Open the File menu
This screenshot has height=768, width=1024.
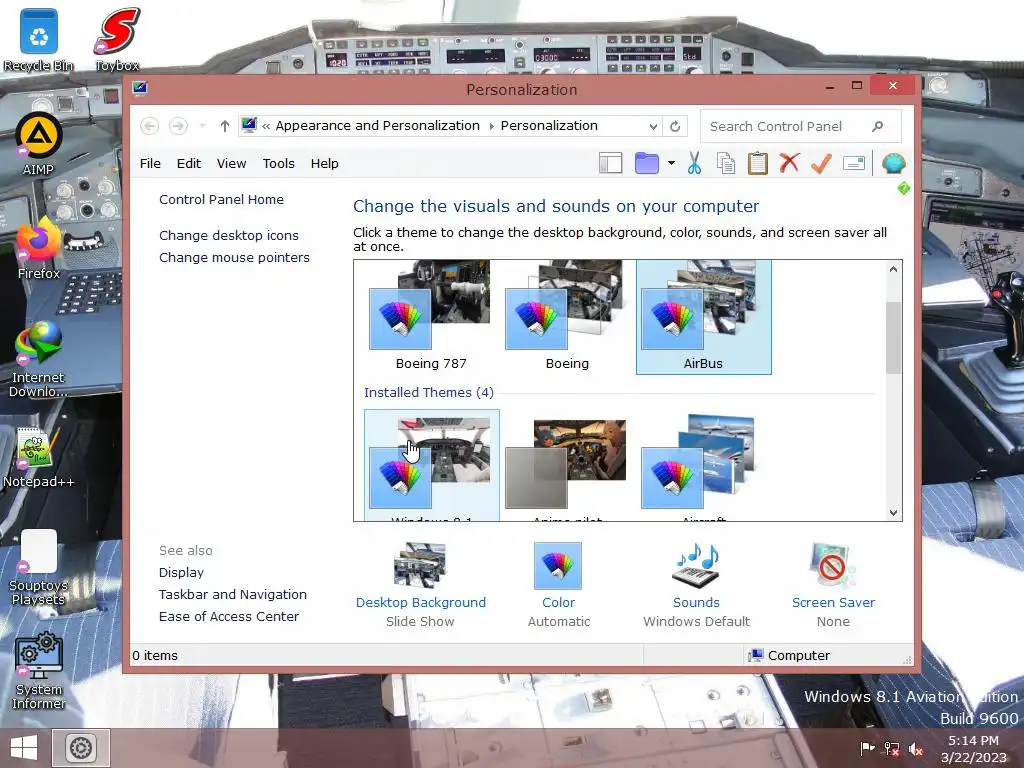(150, 163)
